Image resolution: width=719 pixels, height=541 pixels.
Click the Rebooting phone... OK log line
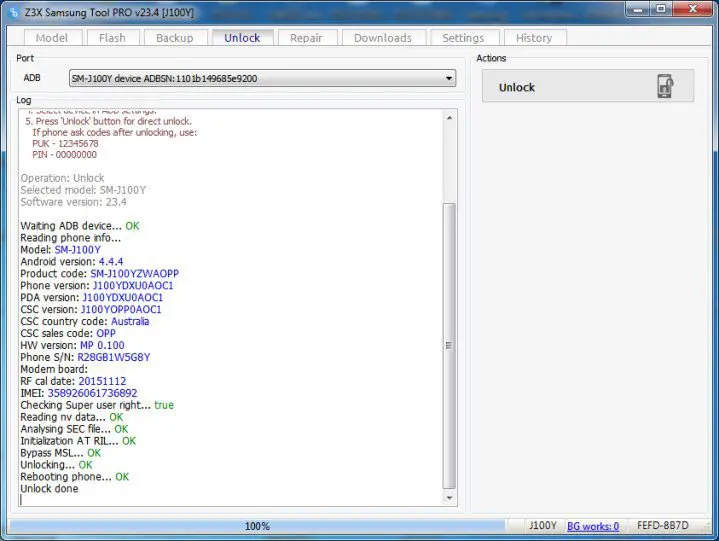(x=75, y=477)
